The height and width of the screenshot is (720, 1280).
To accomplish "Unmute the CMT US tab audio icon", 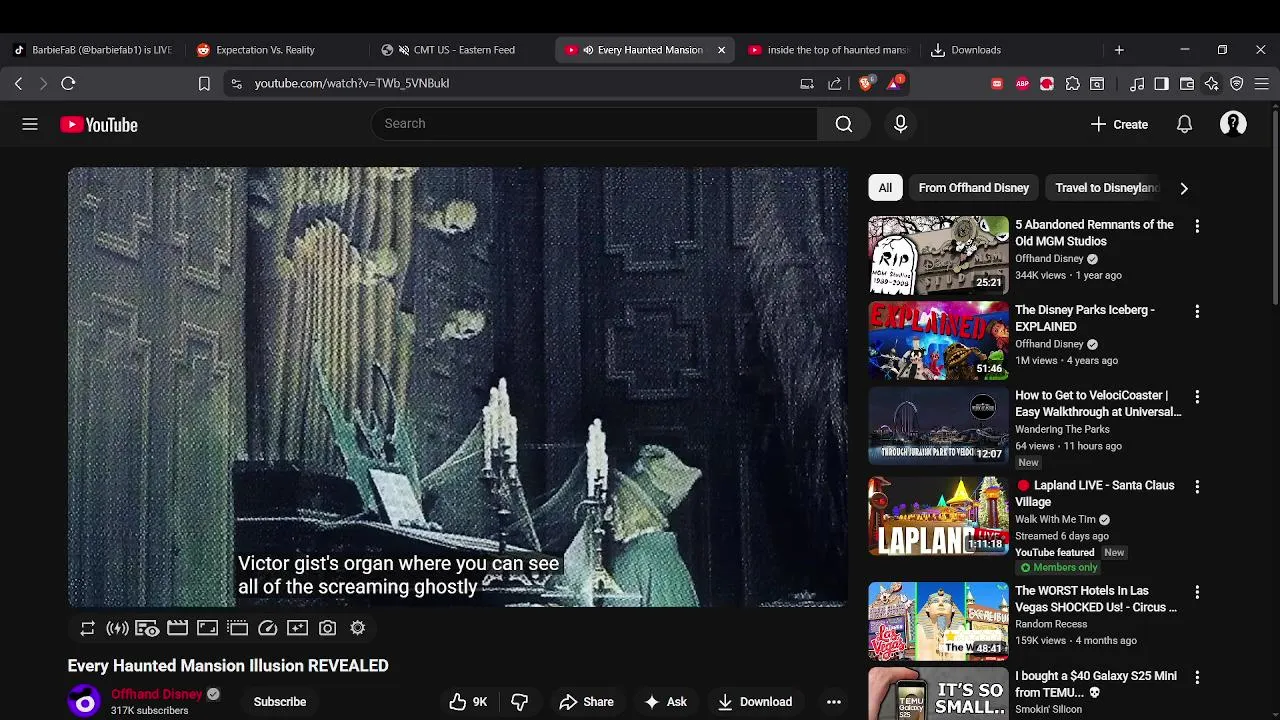I will (x=404, y=50).
